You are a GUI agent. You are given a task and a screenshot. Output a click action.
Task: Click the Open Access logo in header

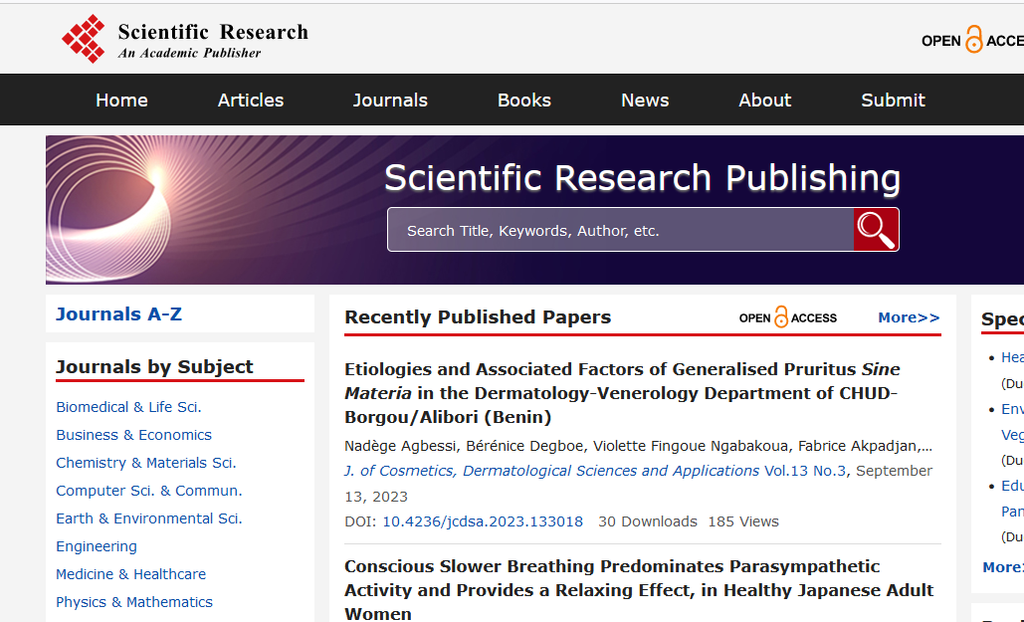972,41
